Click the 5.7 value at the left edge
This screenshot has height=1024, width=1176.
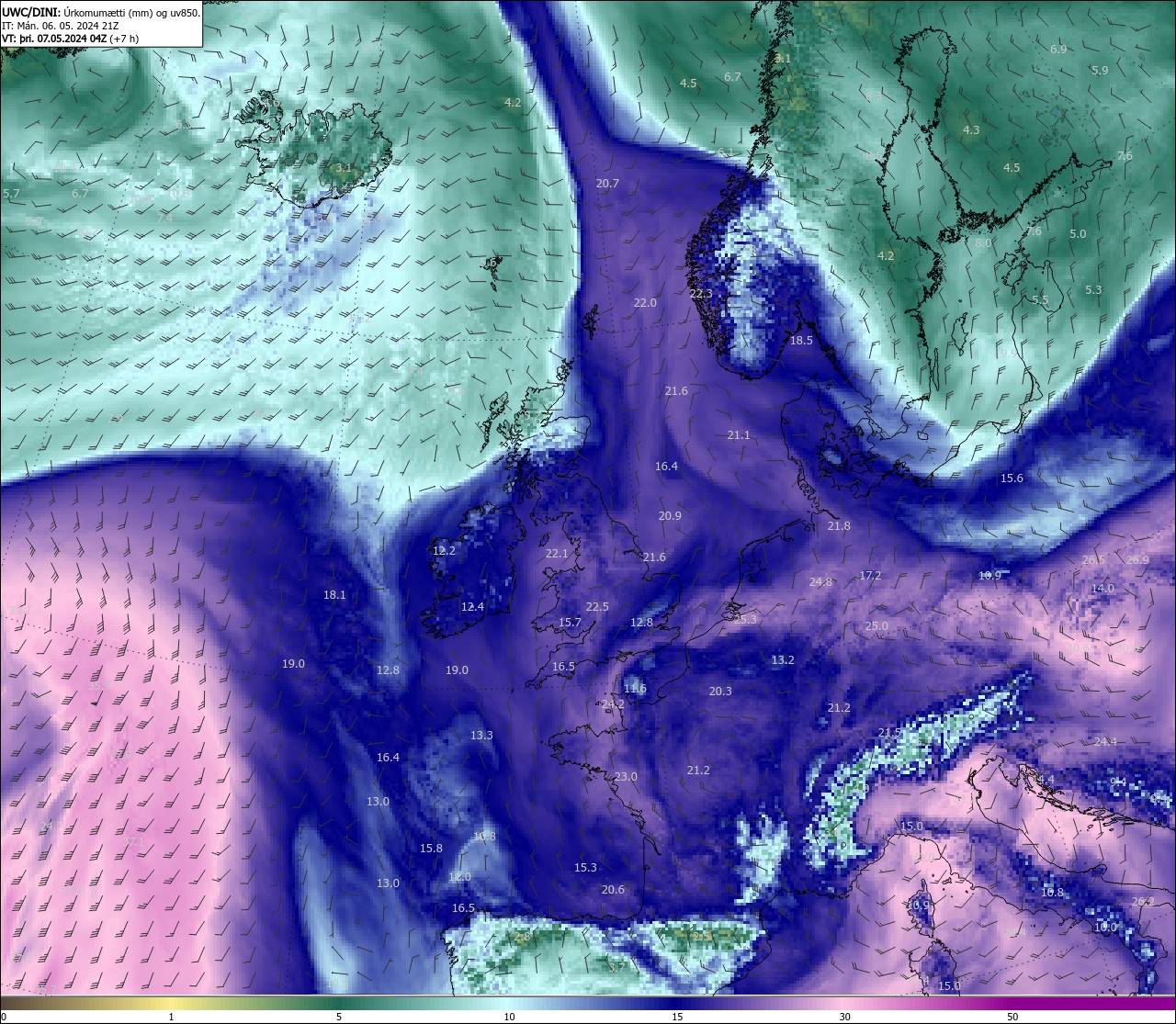[11, 194]
